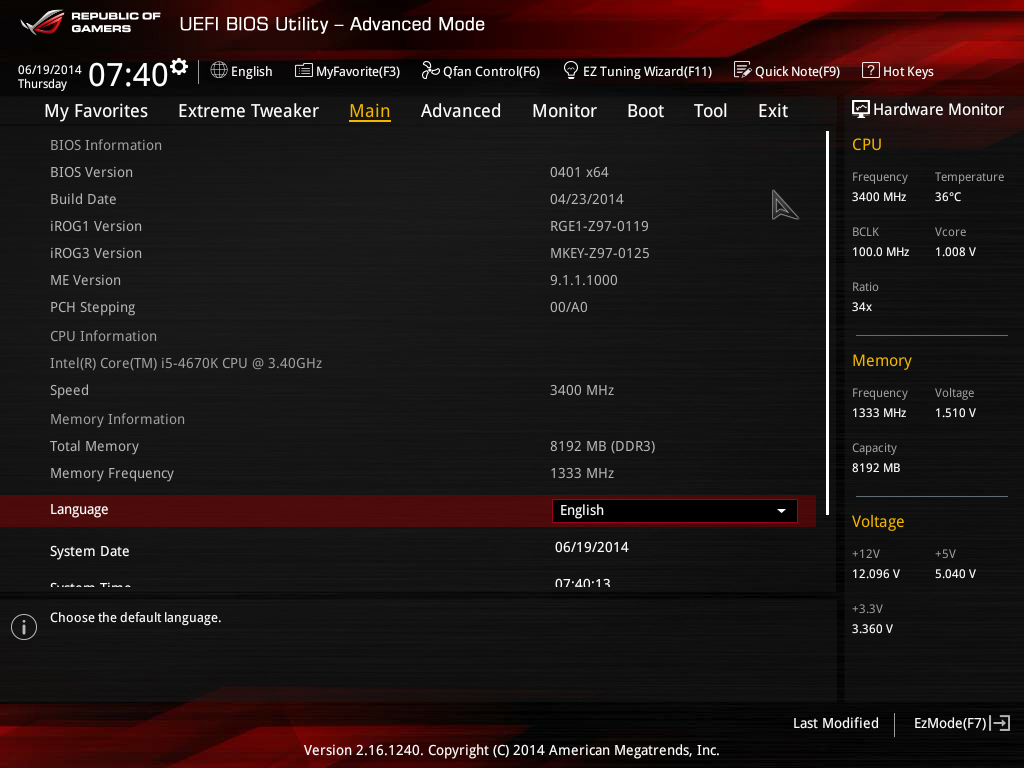This screenshot has width=1024, height=768.
Task: Click the info icon beside help text
Action: click(x=24, y=627)
